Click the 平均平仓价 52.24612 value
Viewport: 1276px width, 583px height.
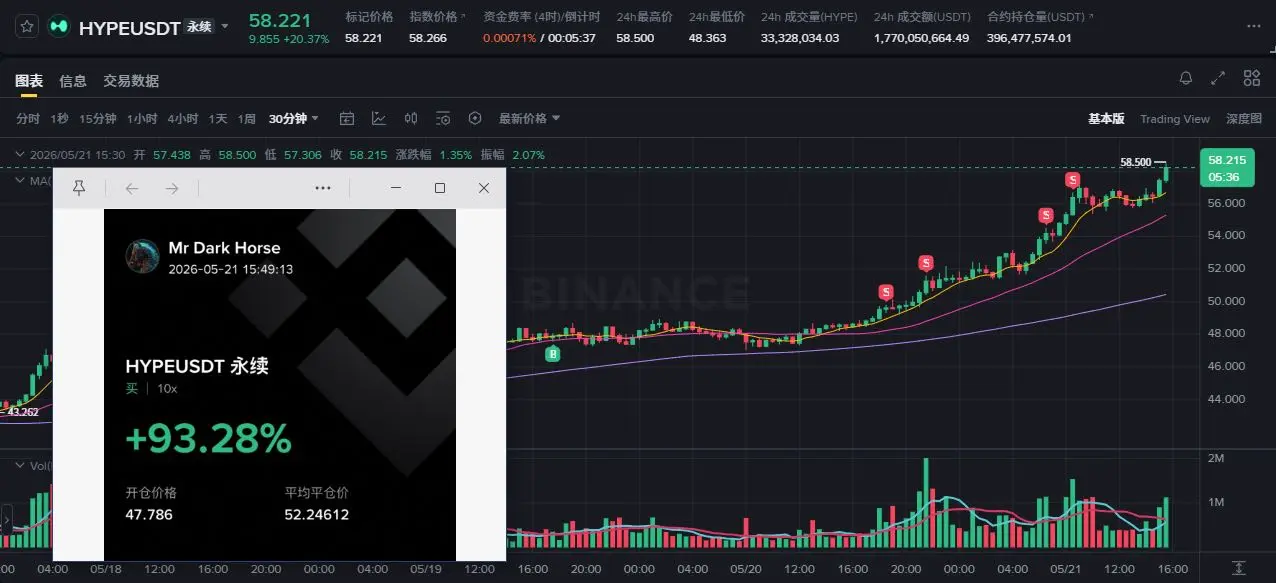tap(317, 515)
